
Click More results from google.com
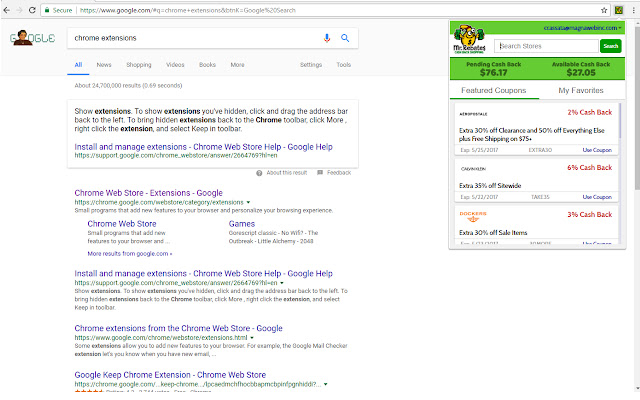coord(130,254)
